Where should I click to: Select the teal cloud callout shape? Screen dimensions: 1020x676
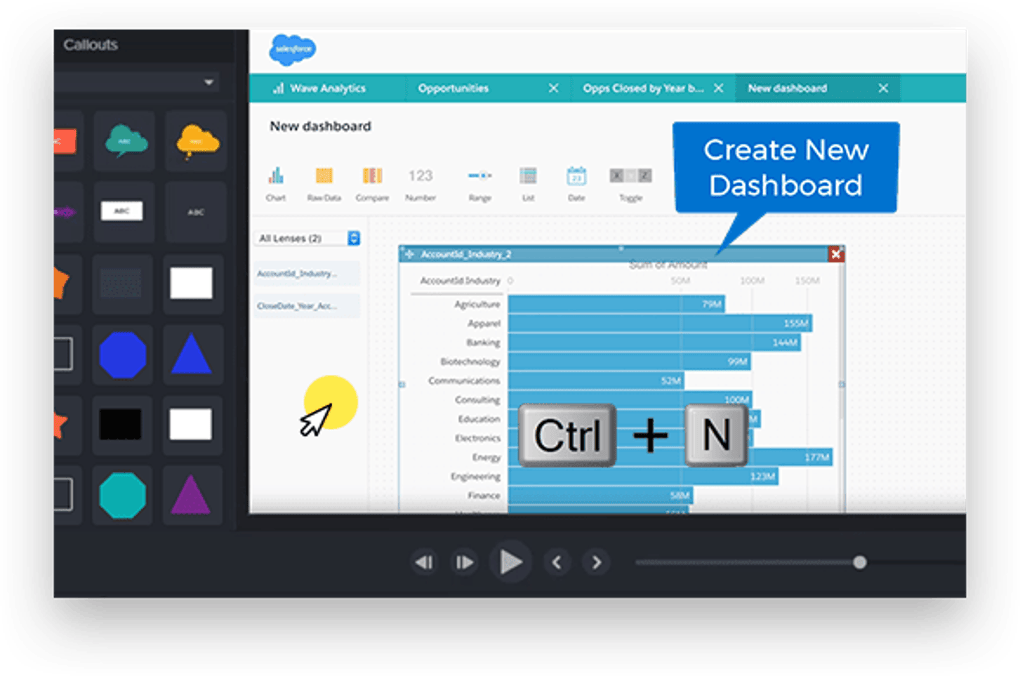pyautogui.click(x=124, y=141)
